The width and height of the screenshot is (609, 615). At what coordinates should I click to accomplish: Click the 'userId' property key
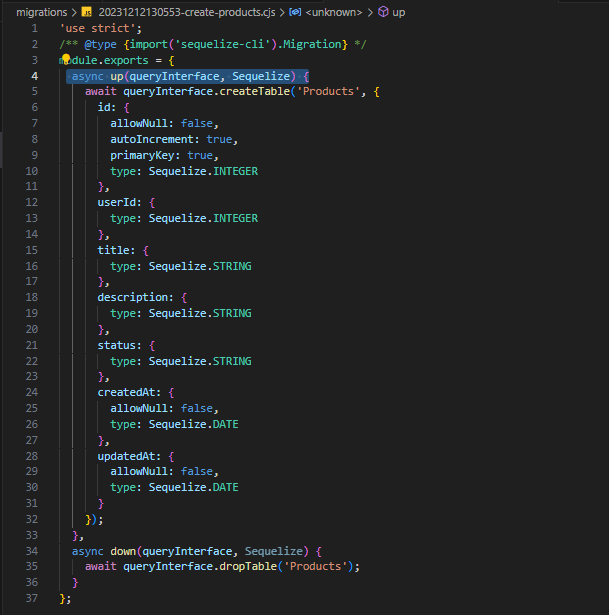[116, 202]
